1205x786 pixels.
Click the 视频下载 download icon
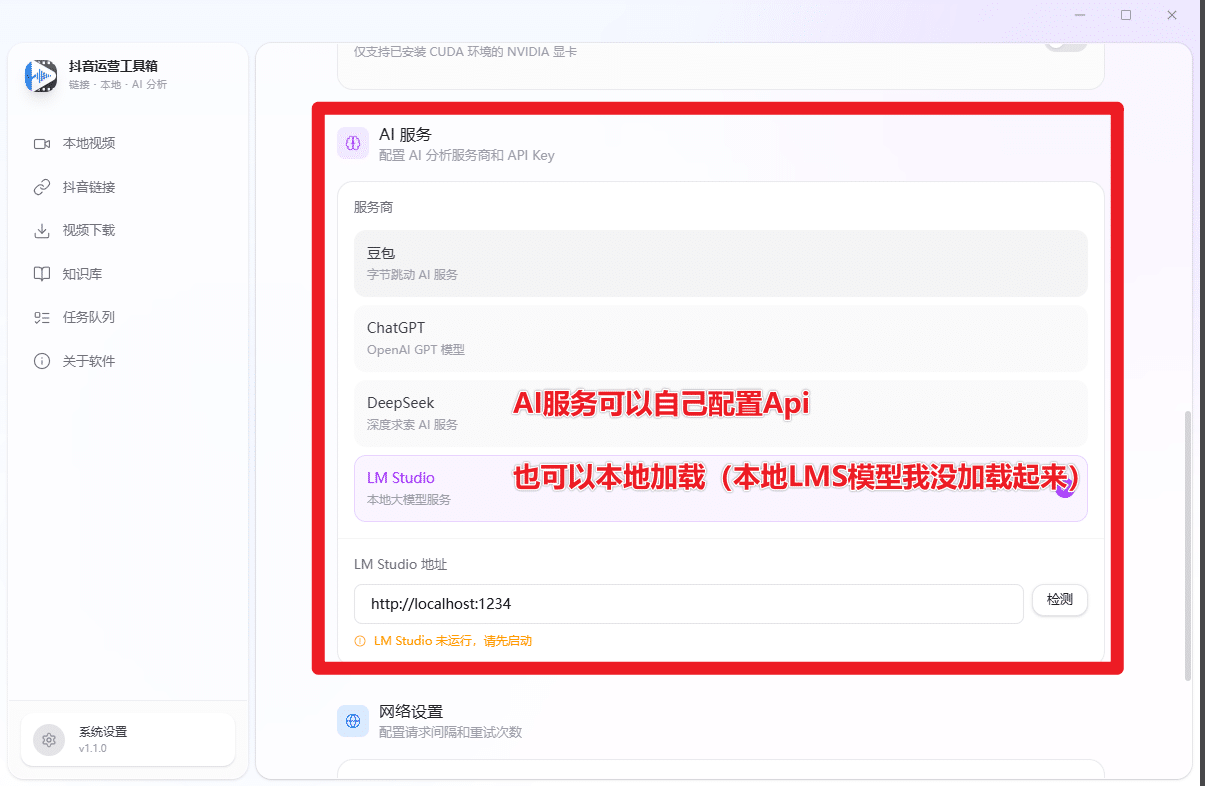(41, 230)
